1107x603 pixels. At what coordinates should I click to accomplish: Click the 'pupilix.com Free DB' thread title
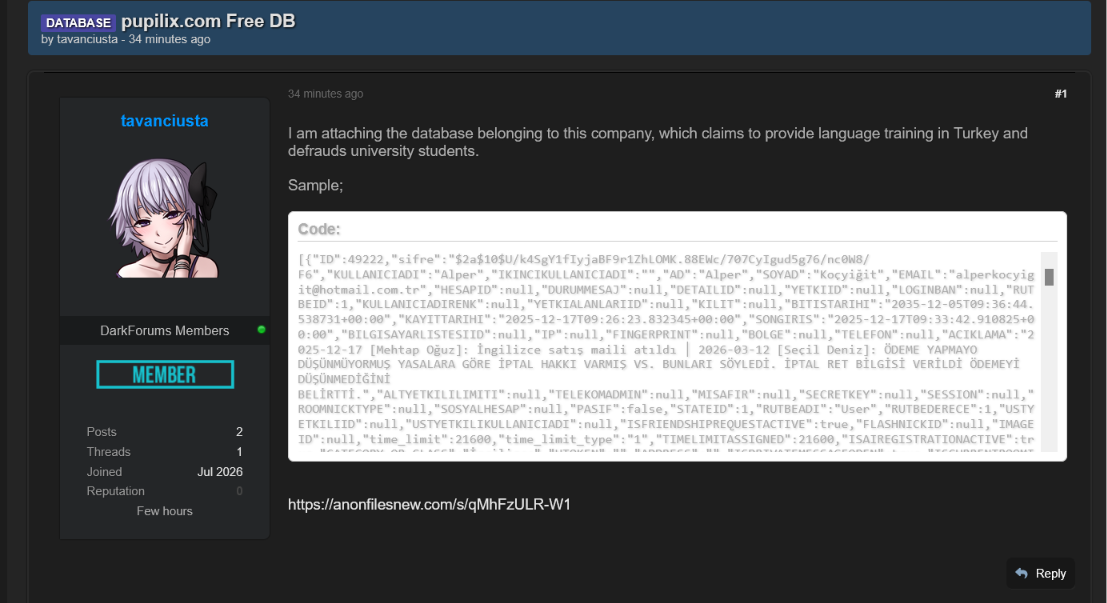(x=208, y=21)
